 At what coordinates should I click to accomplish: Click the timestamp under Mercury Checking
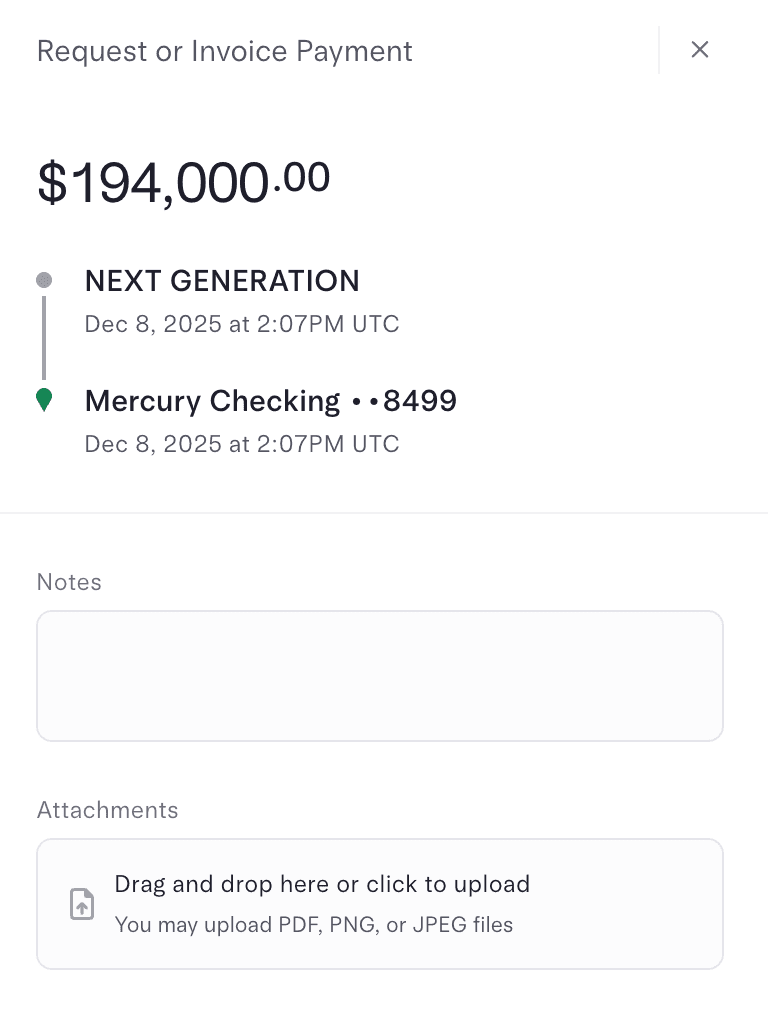click(x=242, y=444)
